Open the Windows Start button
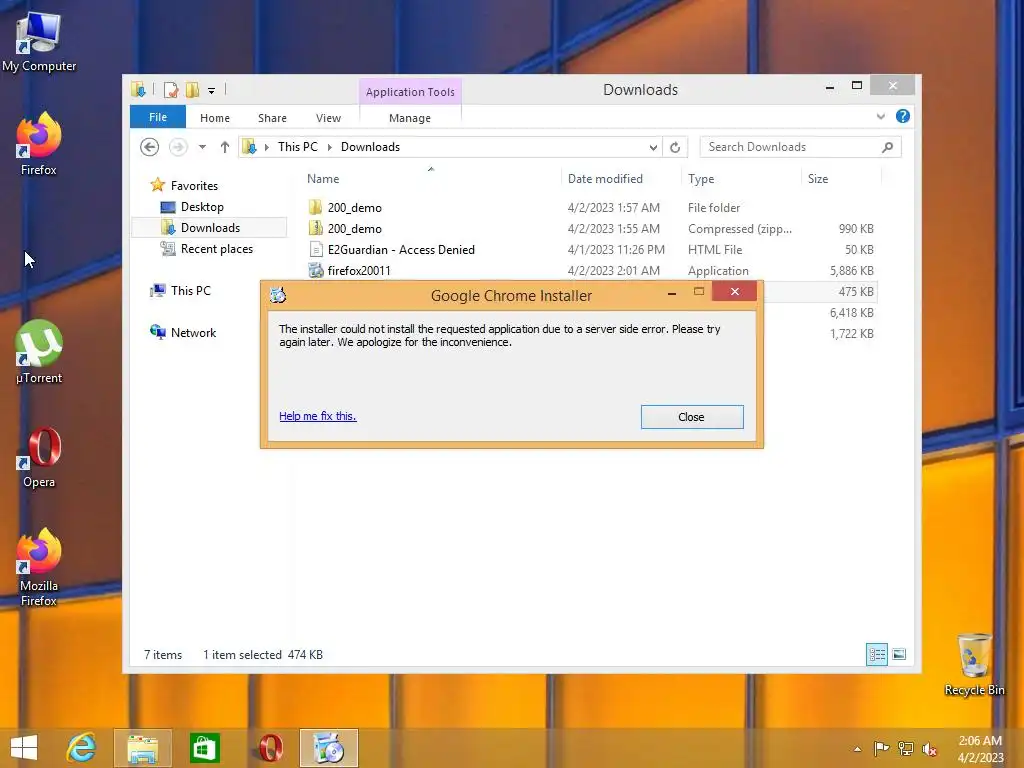Image resolution: width=1024 pixels, height=768 pixels. click(24, 748)
